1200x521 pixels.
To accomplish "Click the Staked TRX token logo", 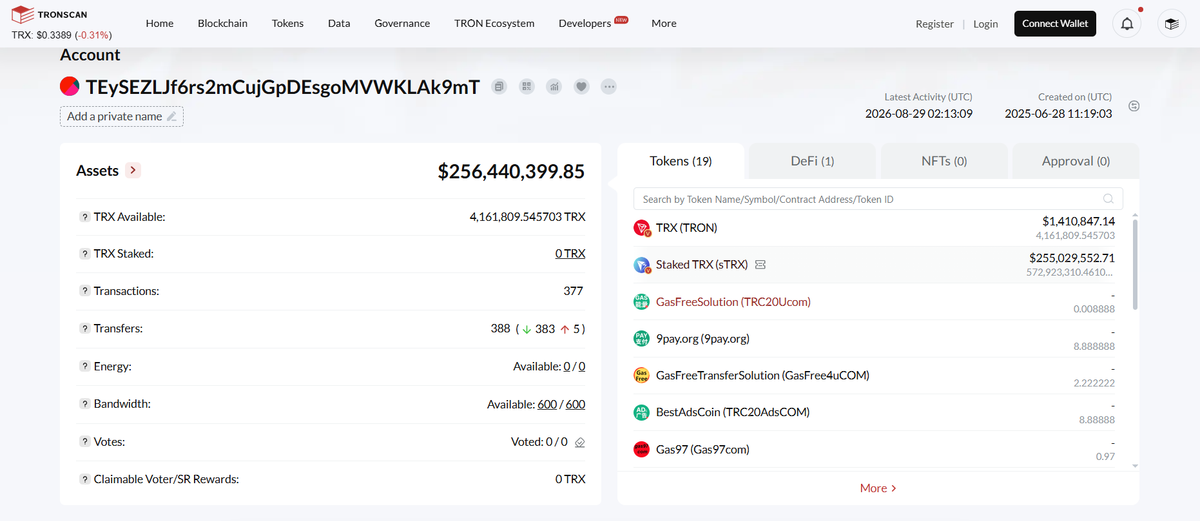I will point(642,265).
